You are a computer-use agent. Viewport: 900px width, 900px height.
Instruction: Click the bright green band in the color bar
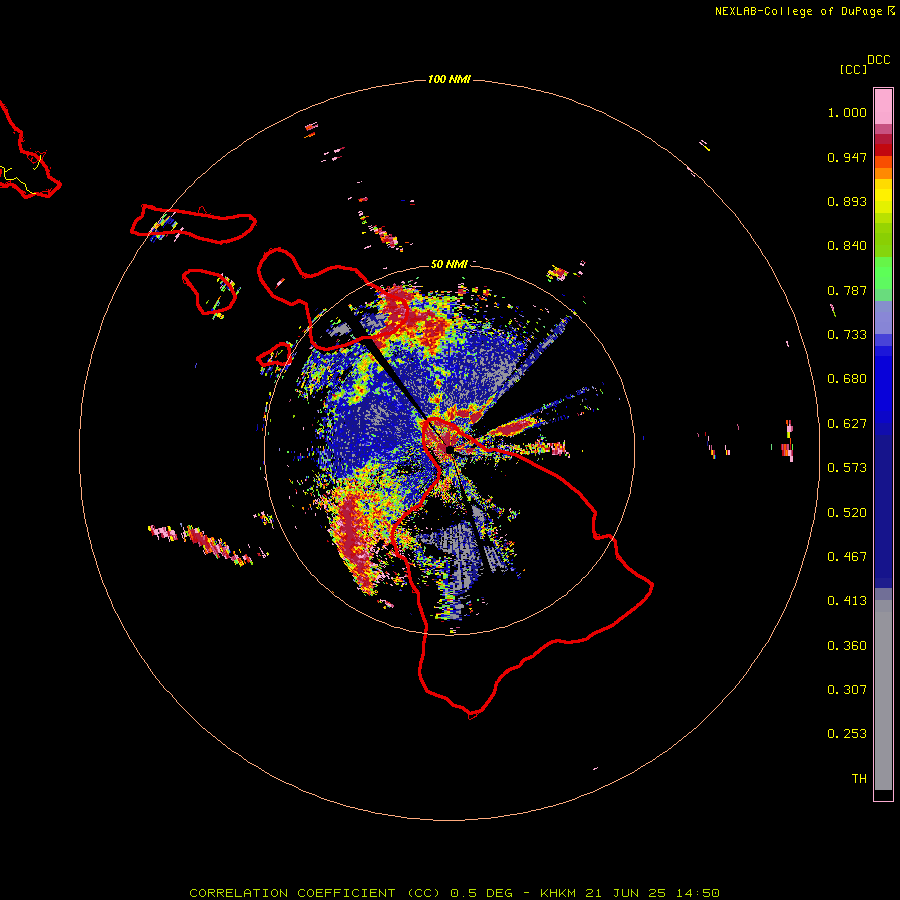pyautogui.click(x=883, y=272)
